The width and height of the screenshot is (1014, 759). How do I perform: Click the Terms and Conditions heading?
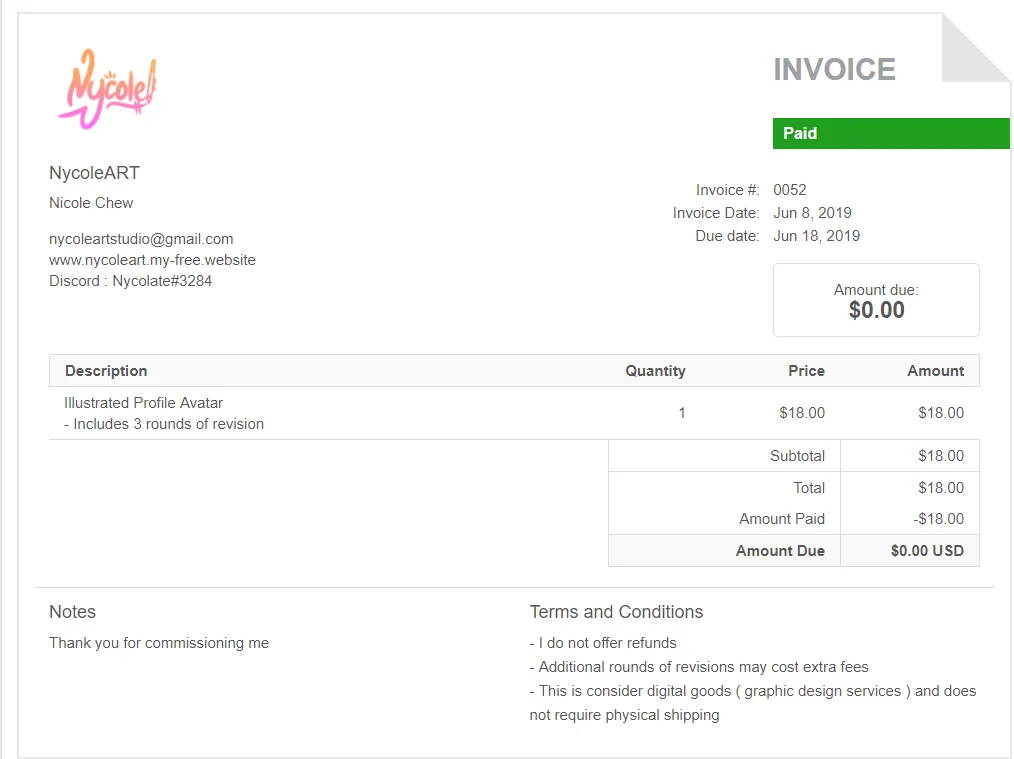pyautogui.click(x=616, y=612)
